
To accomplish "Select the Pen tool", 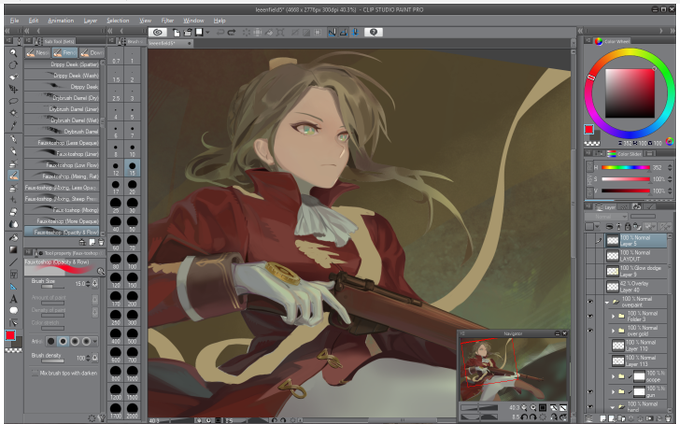I will tap(13, 139).
